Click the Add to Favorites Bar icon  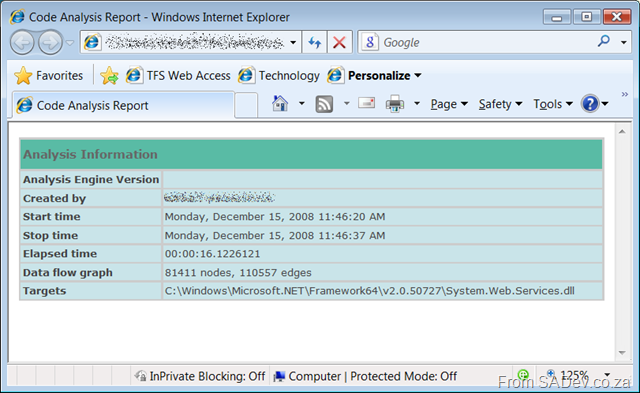pyautogui.click(x=109, y=75)
